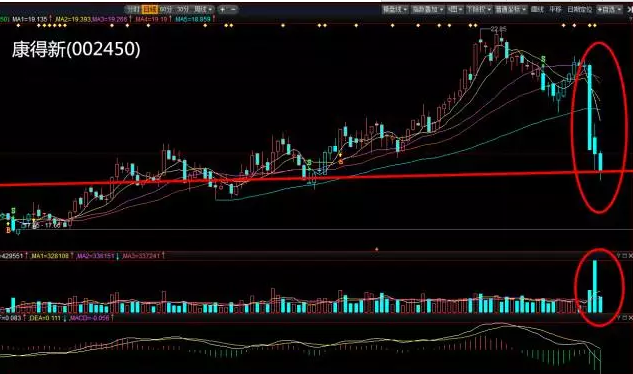
Task: Click the MACD panel control icons at right edge
Action: (x=624, y=318)
